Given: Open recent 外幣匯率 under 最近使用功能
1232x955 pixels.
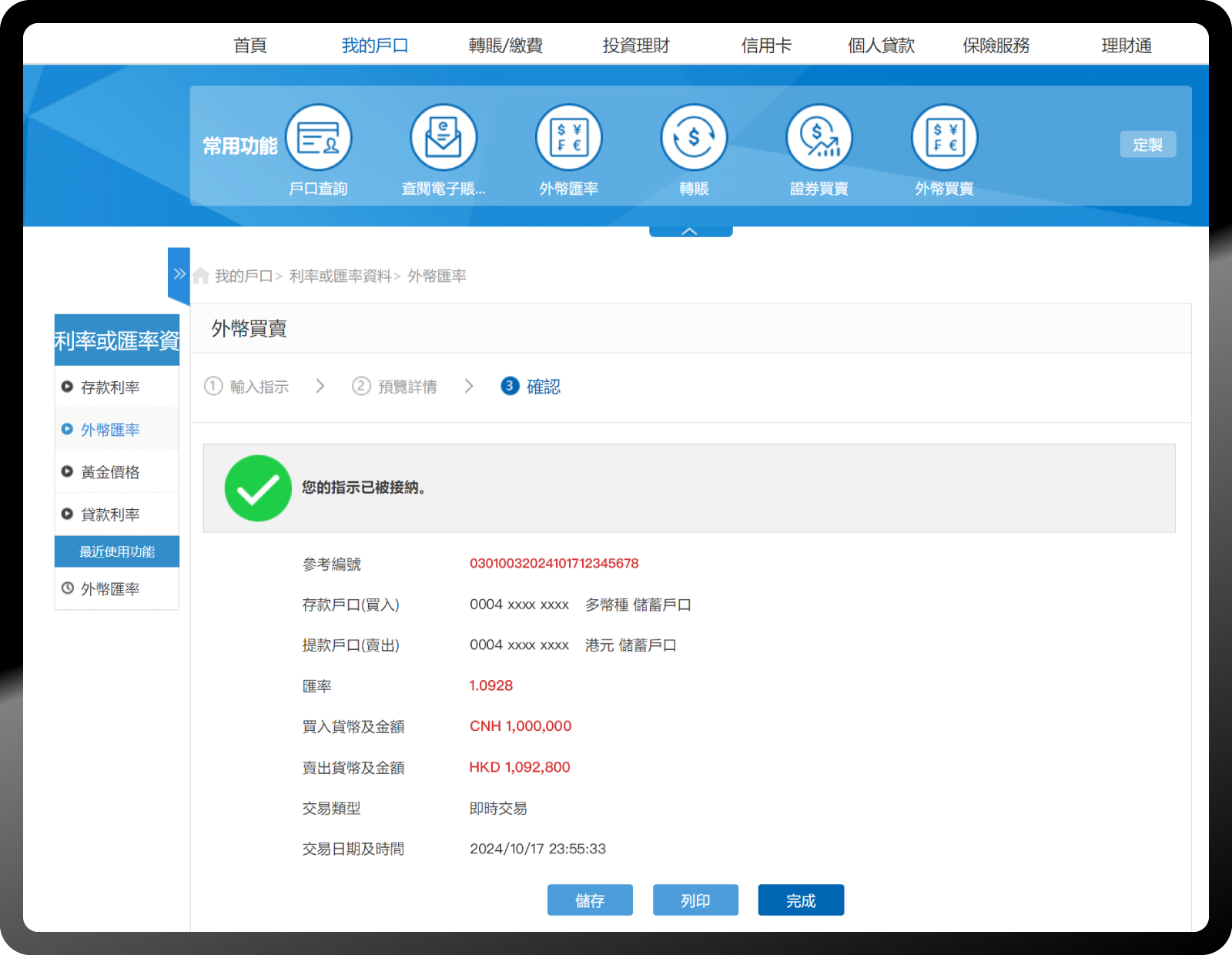Looking at the screenshot, I should (x=117, y=588).
